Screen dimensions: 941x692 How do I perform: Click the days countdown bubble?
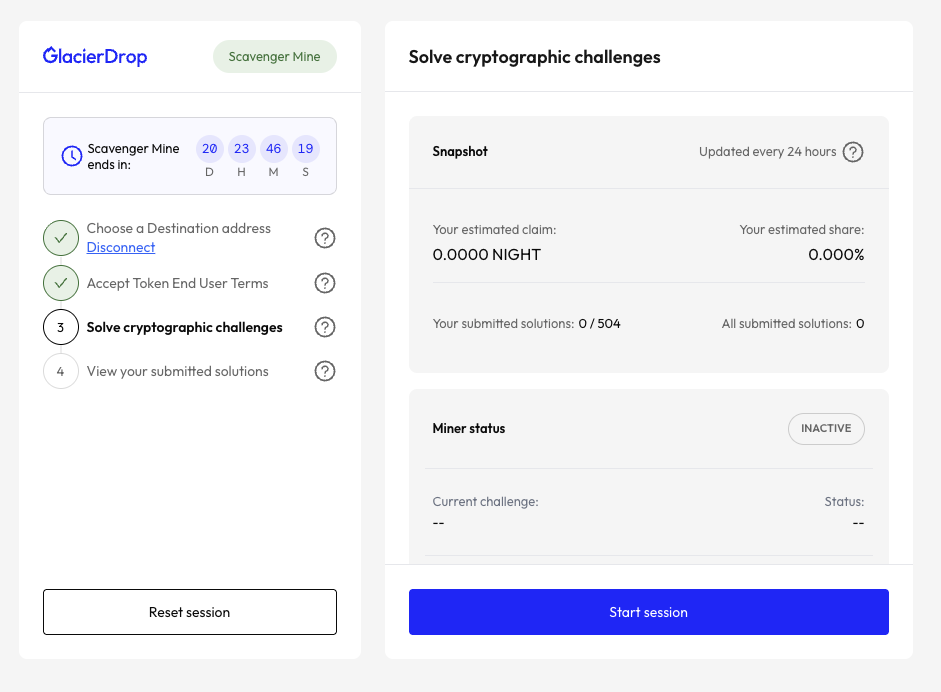coord(210,149)
